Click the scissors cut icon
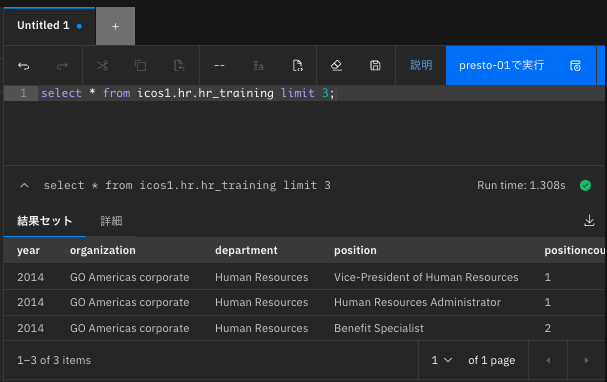607x382 pixels. point(102,65)
